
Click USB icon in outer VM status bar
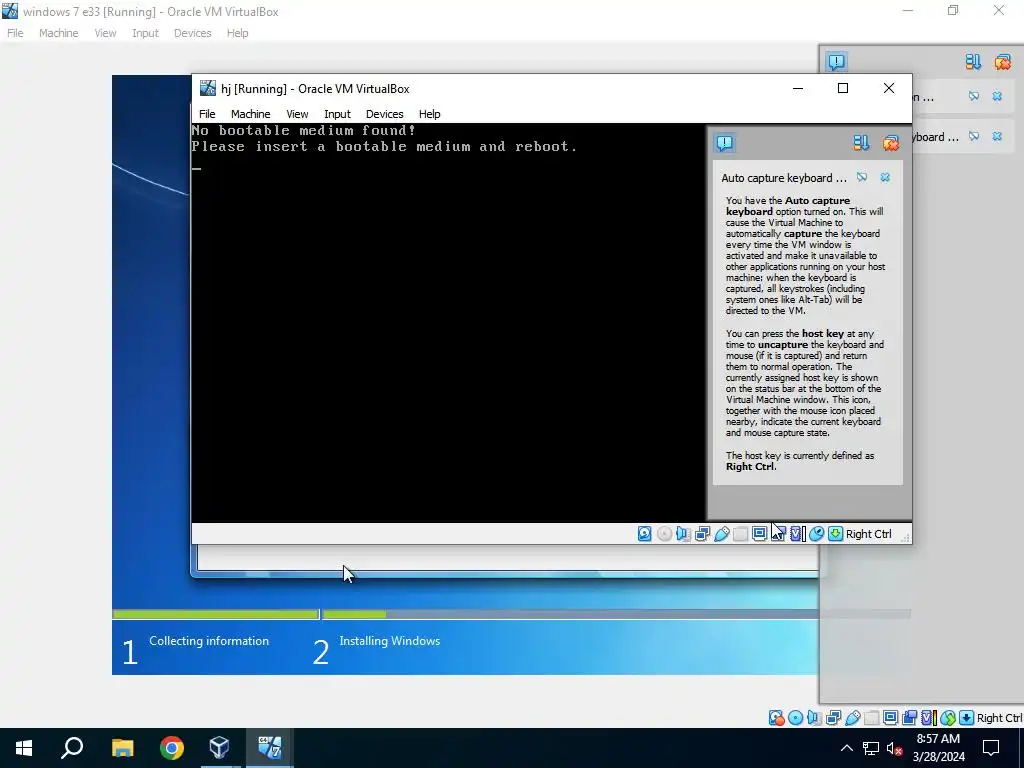tap(852, 718)
